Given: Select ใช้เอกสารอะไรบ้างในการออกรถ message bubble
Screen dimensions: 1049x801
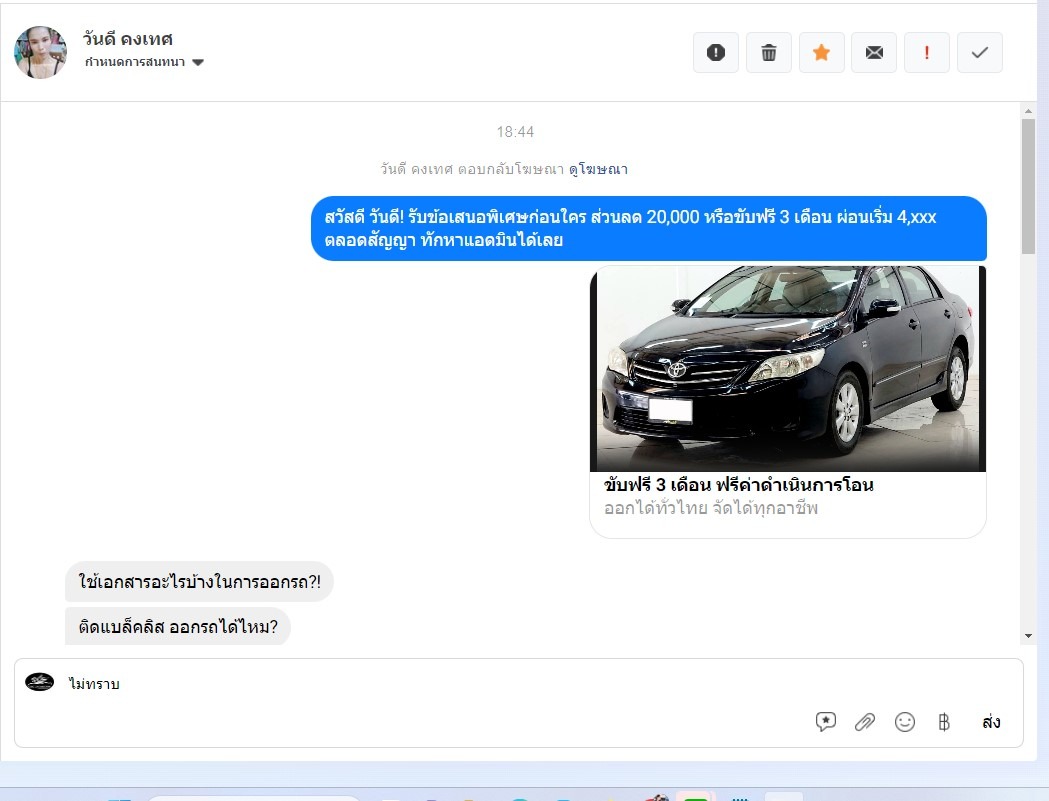Looking at the screenshot, I should coord(199,582).
